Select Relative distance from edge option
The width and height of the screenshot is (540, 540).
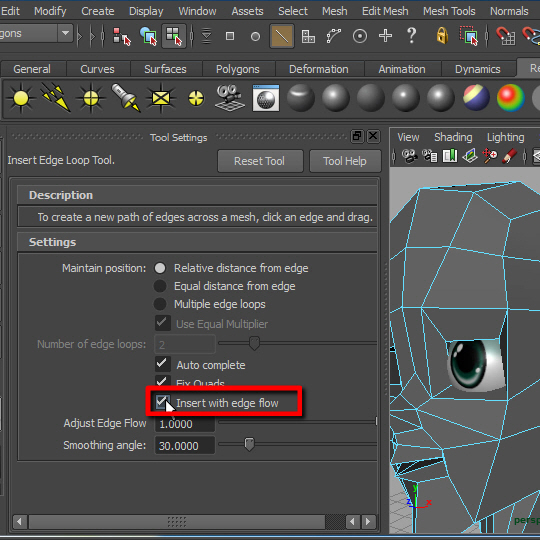(x=160, y=268)
